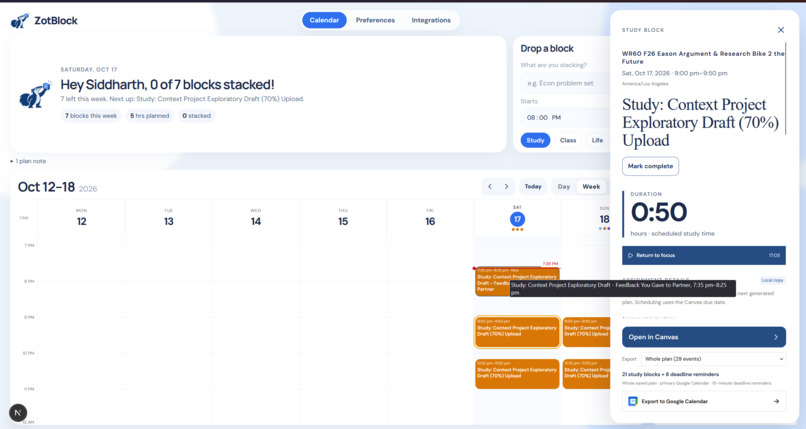Click the Hey Siddharth greeting heading
The image size is (806, 429).
tap(168, 84)
